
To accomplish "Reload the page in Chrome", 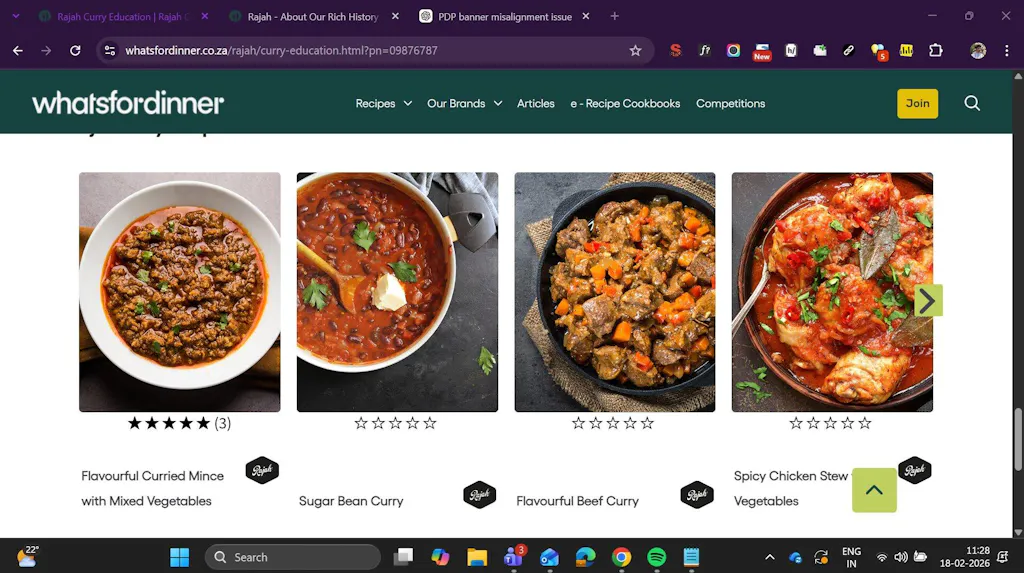I will click(75, 50).
